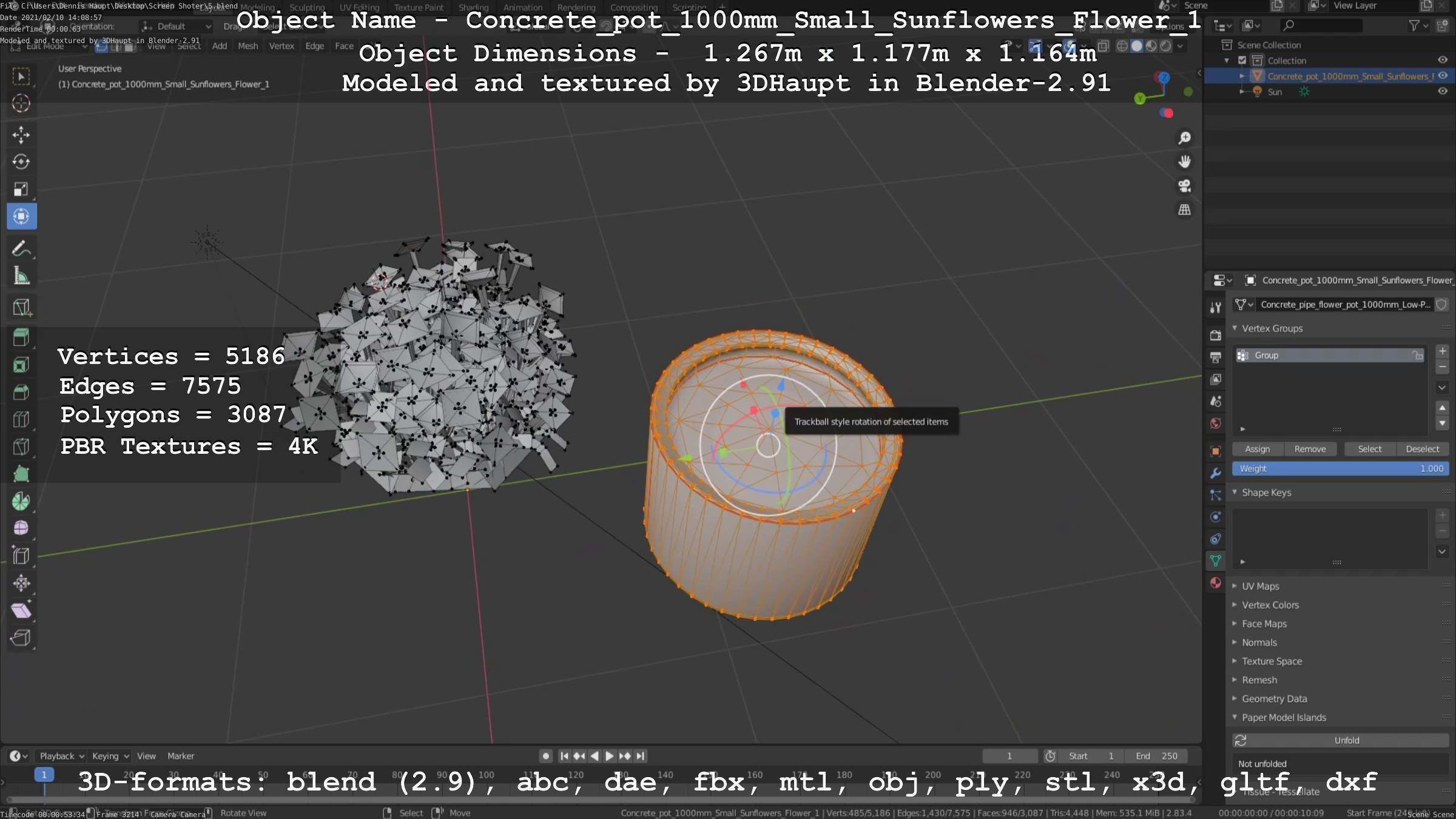Hide Concrete_pot object via eye icon

[x=1443, y=76]
